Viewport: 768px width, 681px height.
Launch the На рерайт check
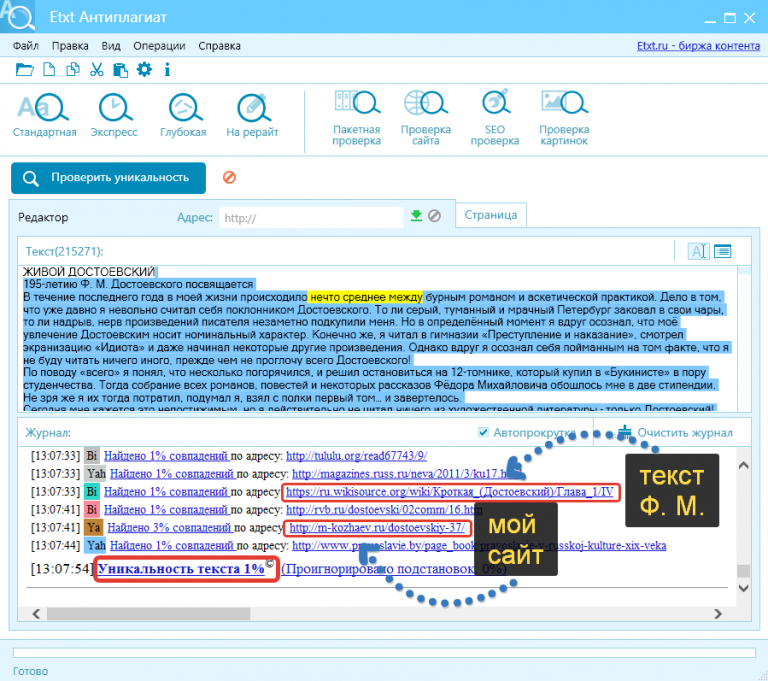pyautogui.click(x=252, y=116)
